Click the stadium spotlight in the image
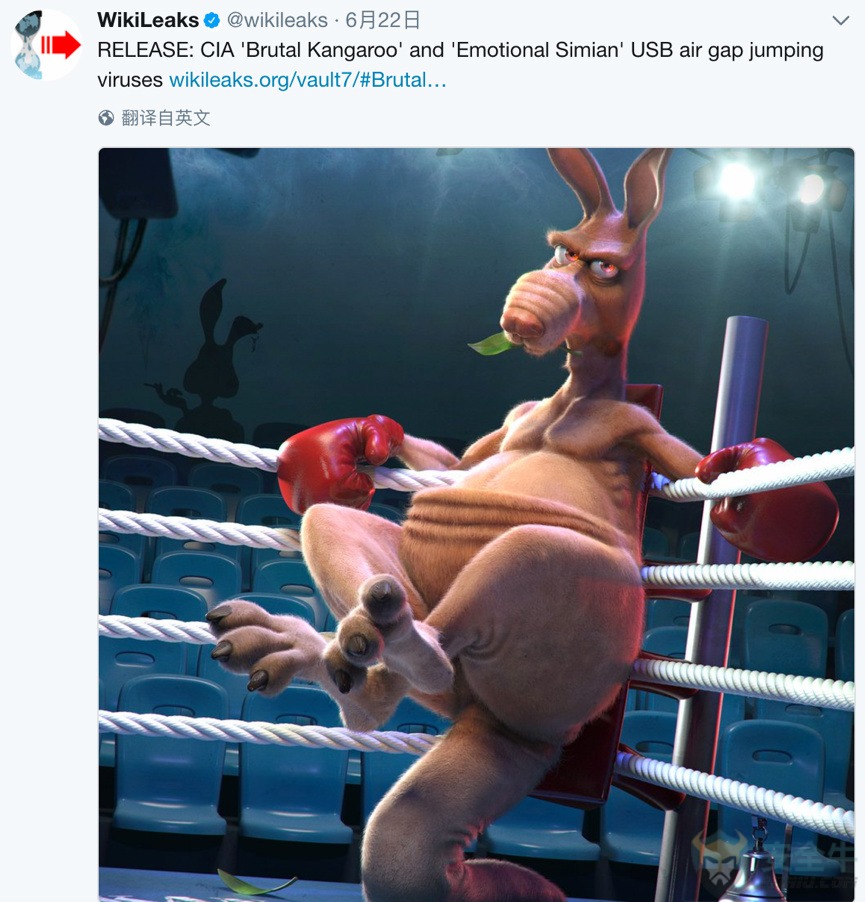Image resolution: width=865 pixels, height=902 pixels. coord(736,179)
